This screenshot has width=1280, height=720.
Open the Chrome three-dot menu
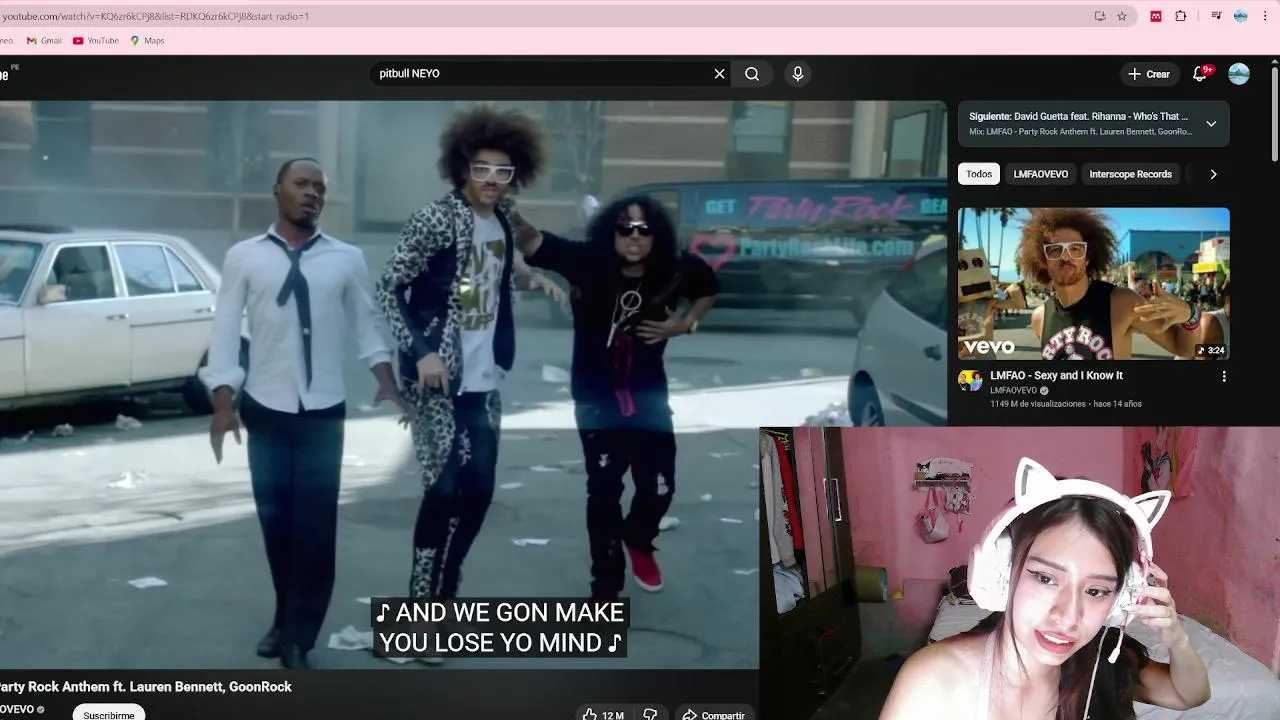[x=1265, y=16]
